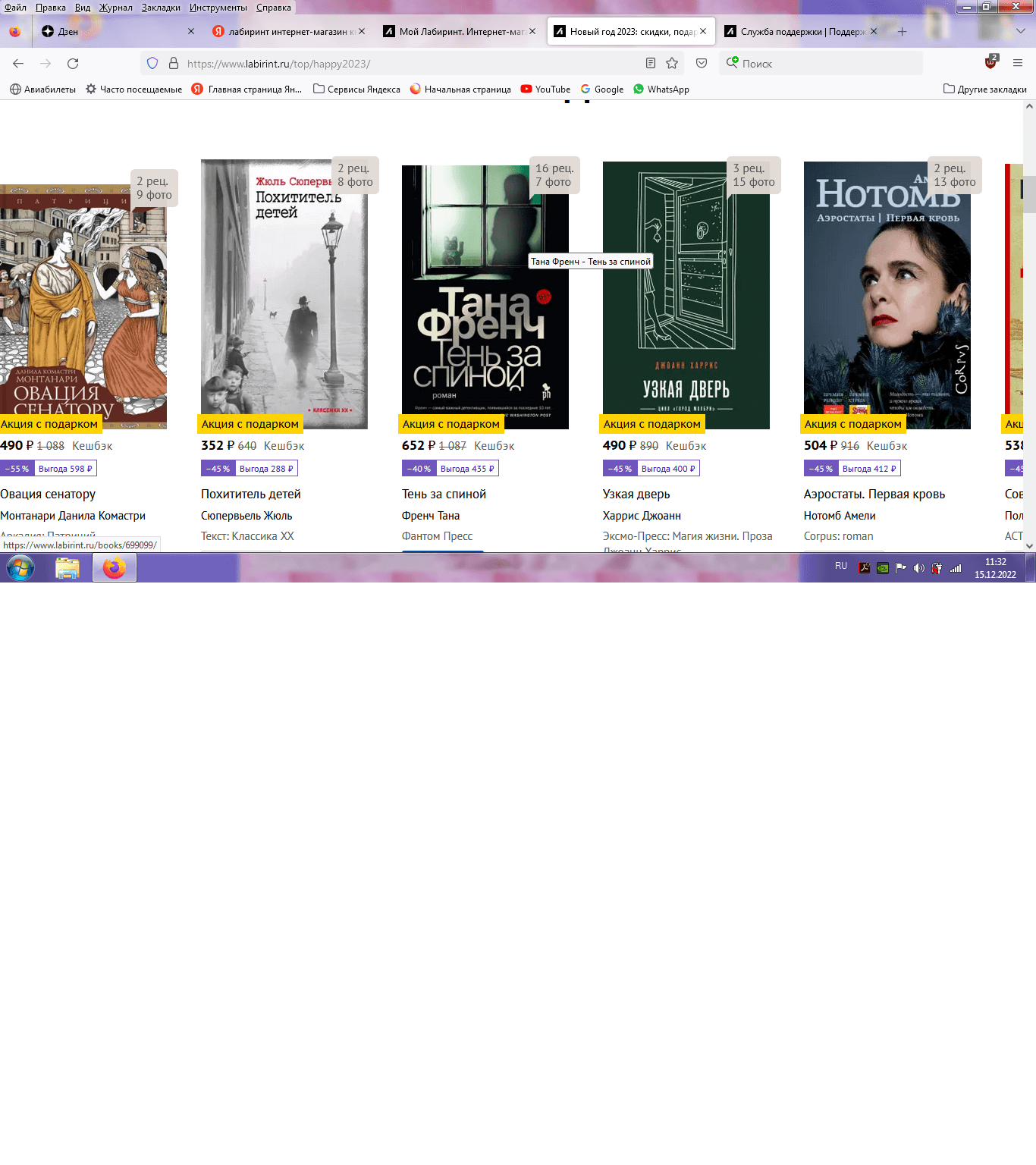Open the Файл menu

tap(15, 8)
